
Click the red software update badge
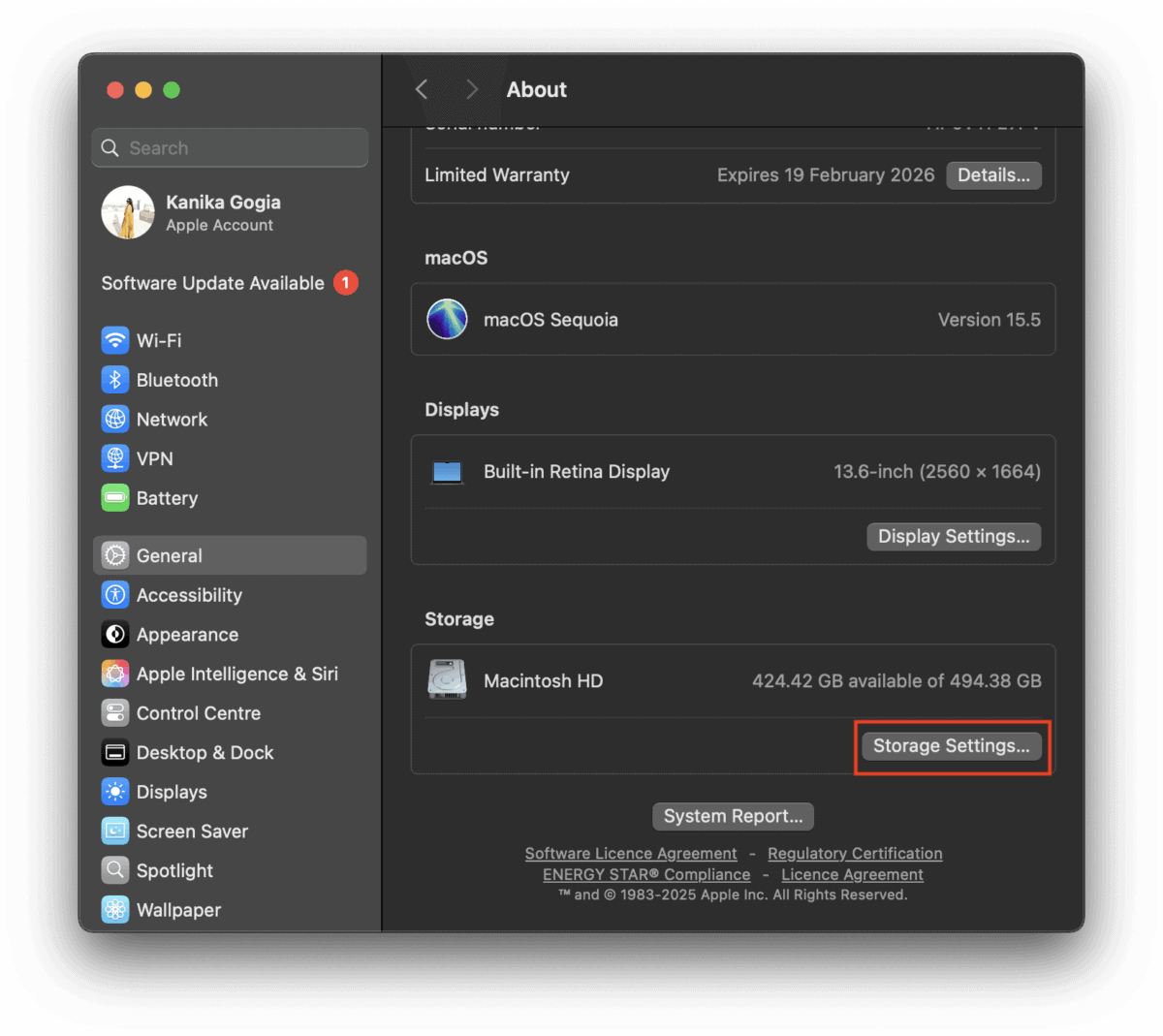pos(346,283)
